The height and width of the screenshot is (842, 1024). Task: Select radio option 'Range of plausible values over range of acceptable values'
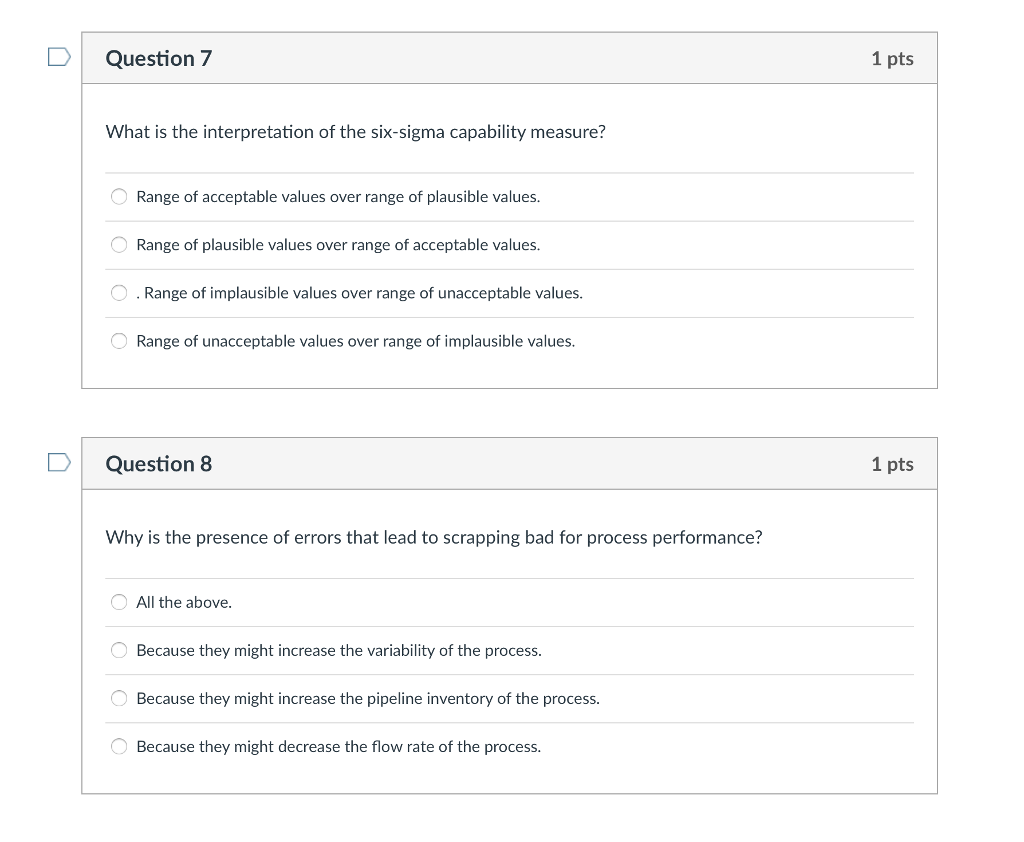118,244
